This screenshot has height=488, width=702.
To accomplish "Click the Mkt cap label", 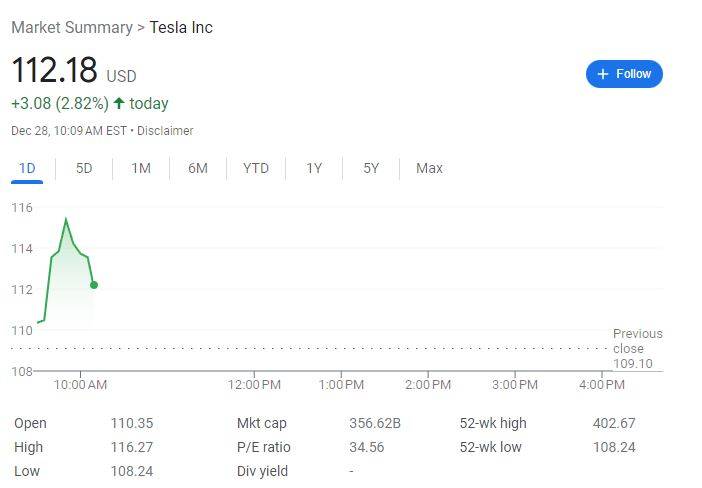I will tap(262, 423).
